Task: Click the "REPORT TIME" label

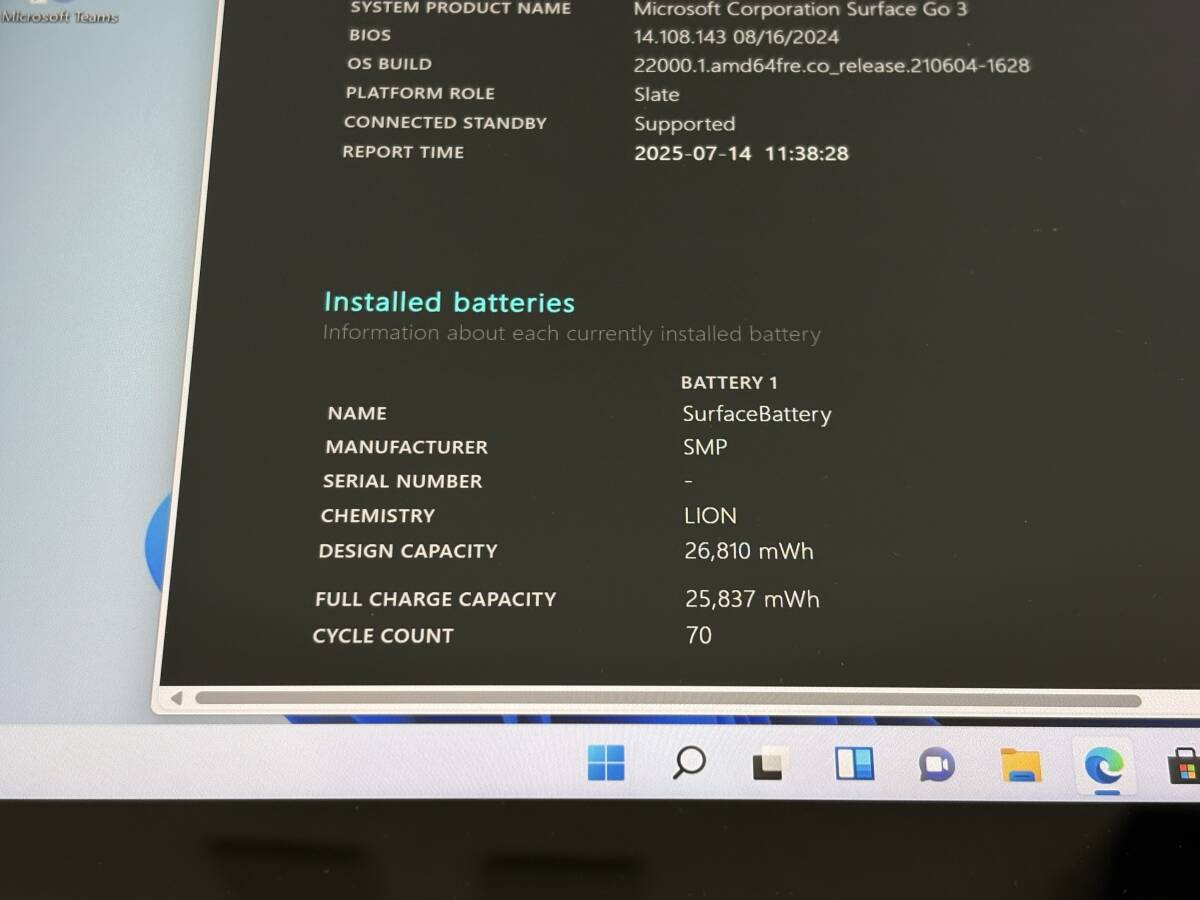Action: [x=403, y=152]
